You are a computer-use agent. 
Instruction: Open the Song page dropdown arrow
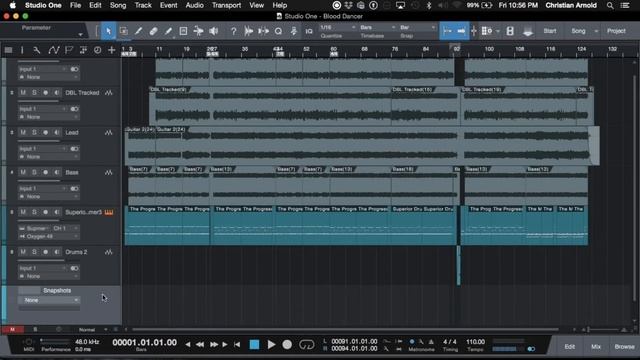click(x=596, y=31)
